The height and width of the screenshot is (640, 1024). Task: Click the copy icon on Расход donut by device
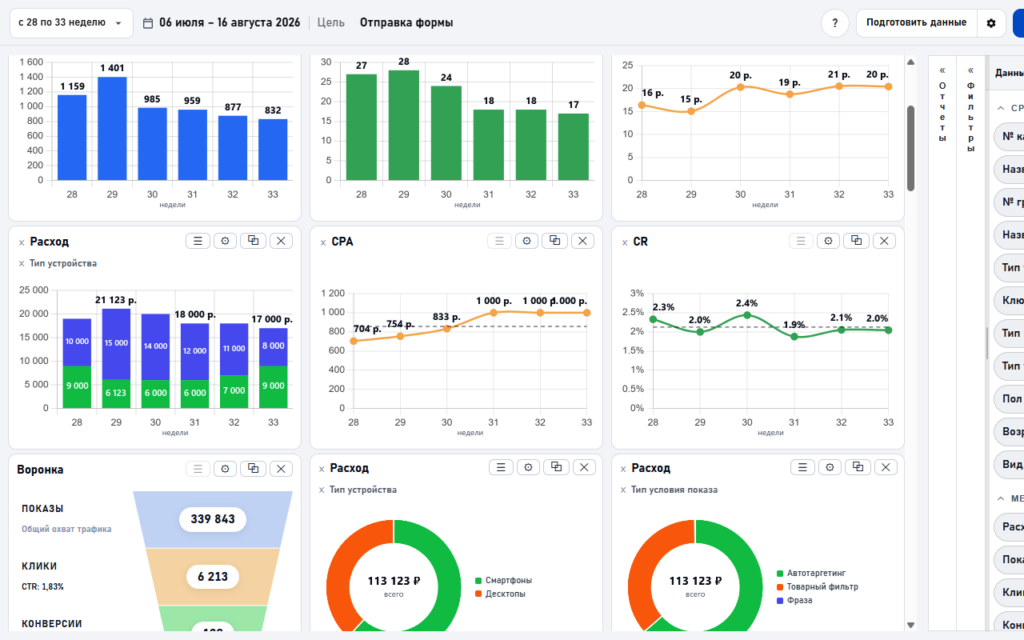556,467
